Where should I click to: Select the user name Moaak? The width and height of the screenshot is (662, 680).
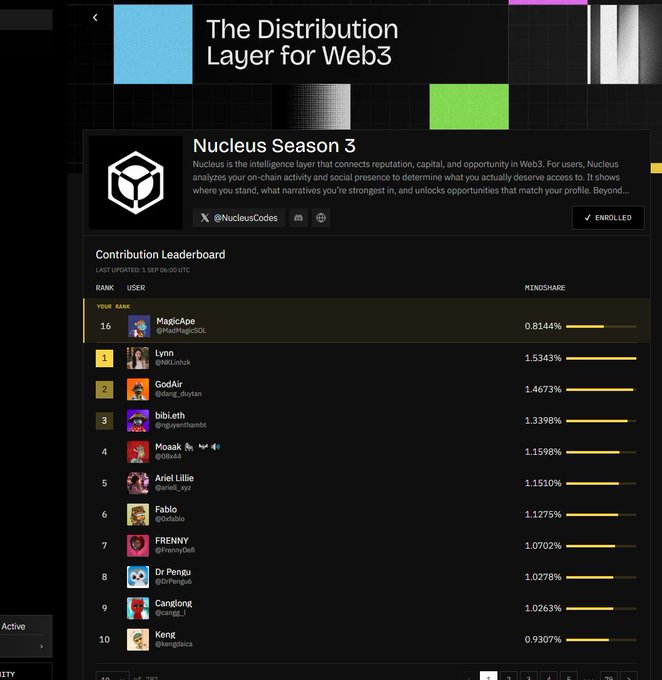(x=168, y=447)
